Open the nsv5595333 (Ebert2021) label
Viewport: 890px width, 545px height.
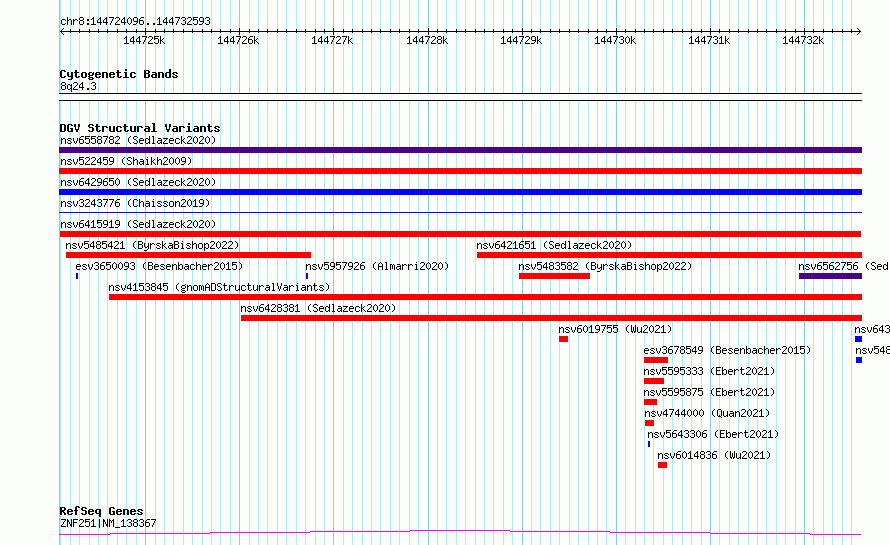click(709, 371)
